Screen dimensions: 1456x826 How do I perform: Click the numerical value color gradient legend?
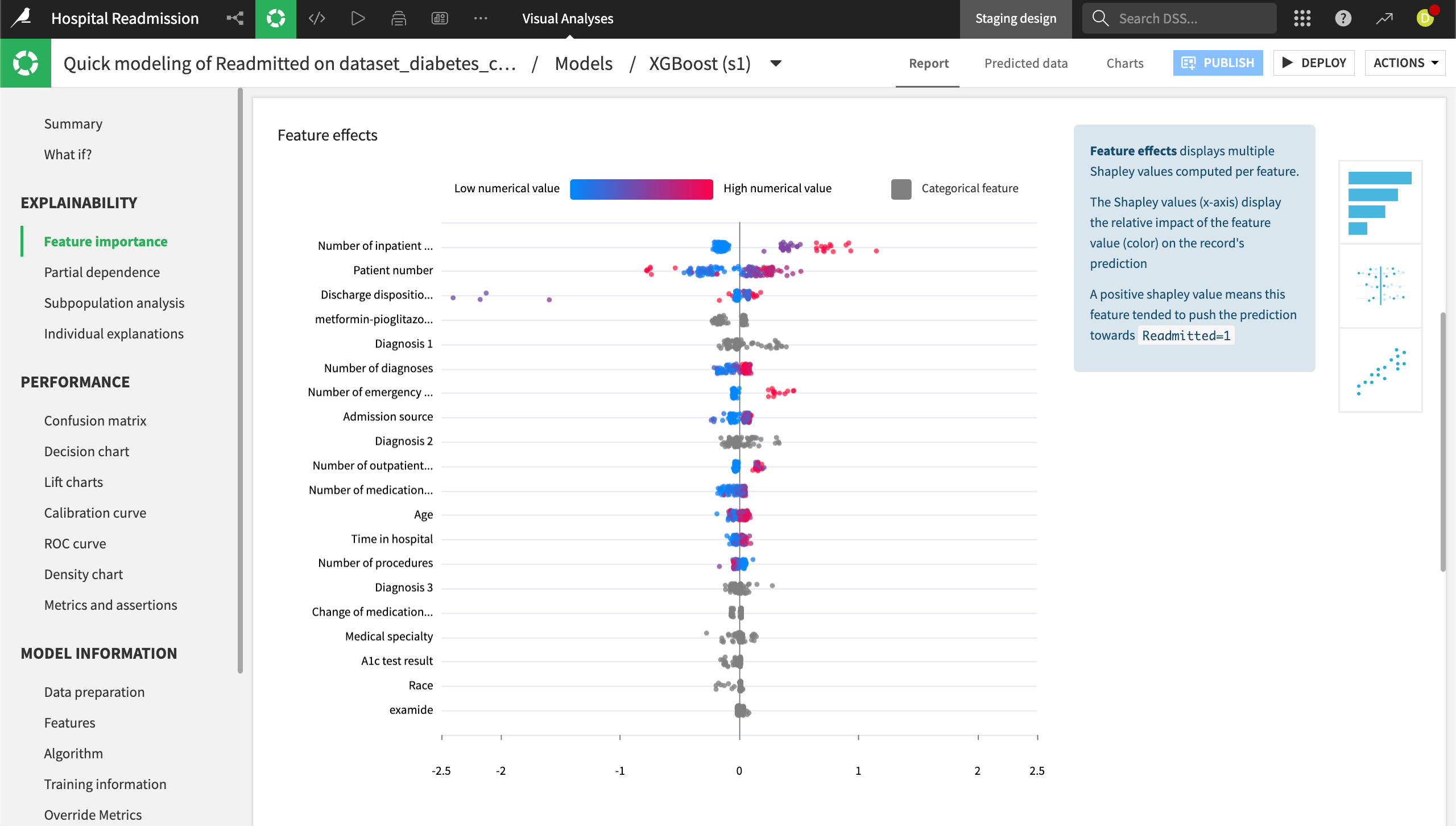pos(640,188)
